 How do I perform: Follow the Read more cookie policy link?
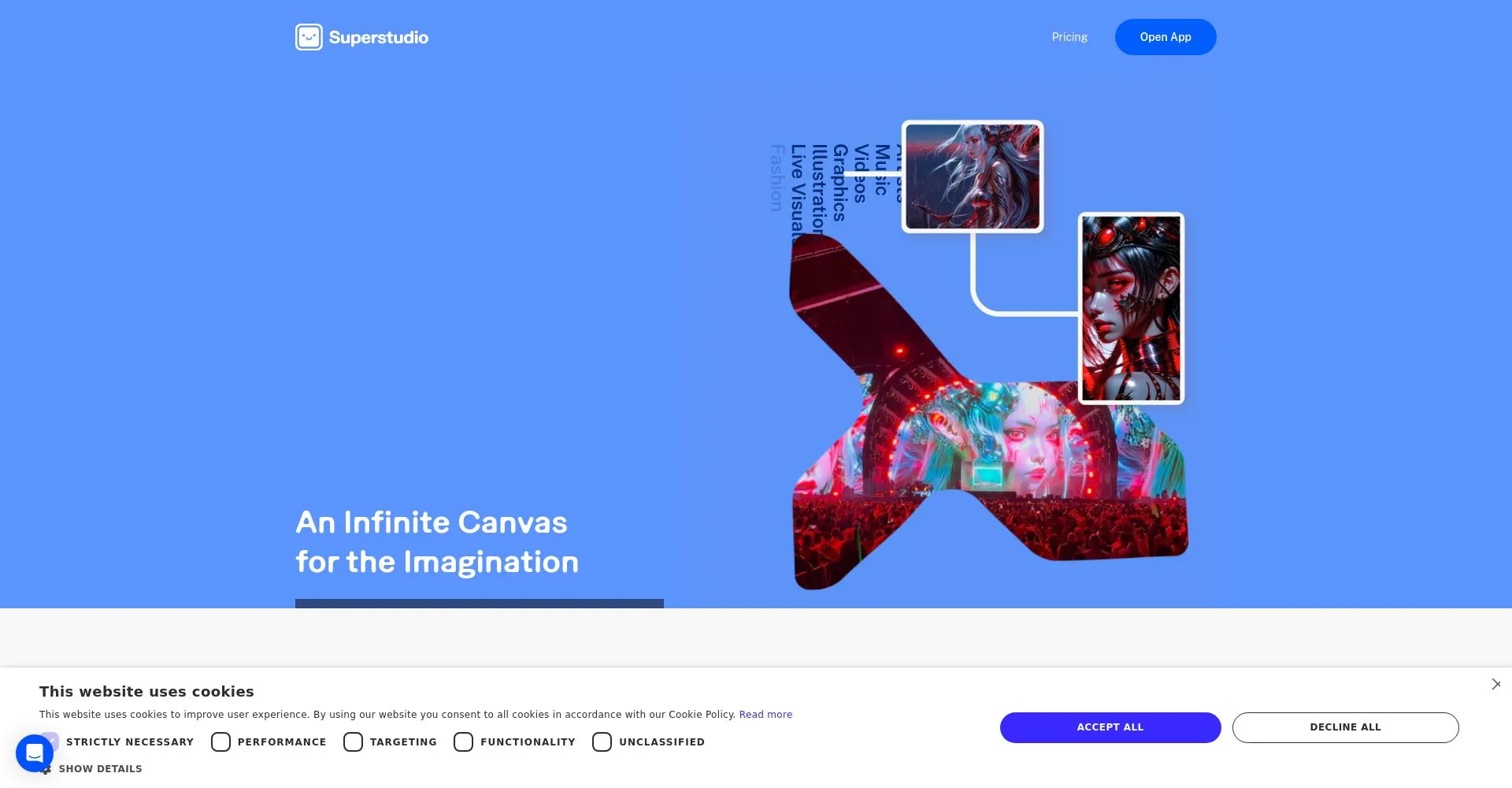pyautogui.click(x=765, y=715)
